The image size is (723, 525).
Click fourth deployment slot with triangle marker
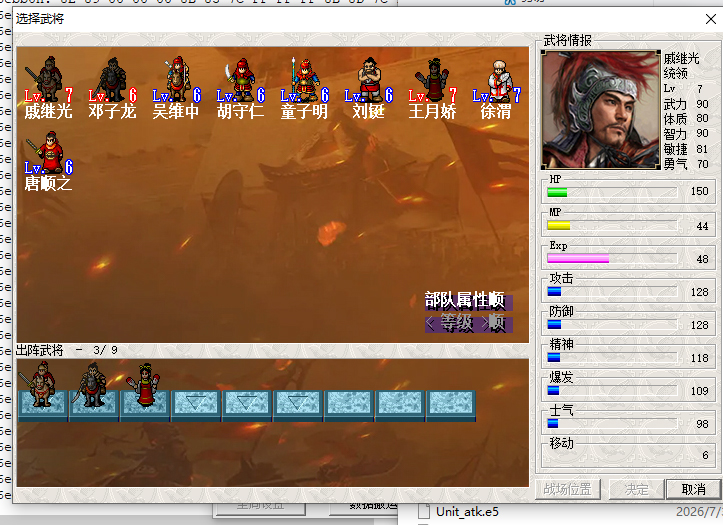coord(196,406)
